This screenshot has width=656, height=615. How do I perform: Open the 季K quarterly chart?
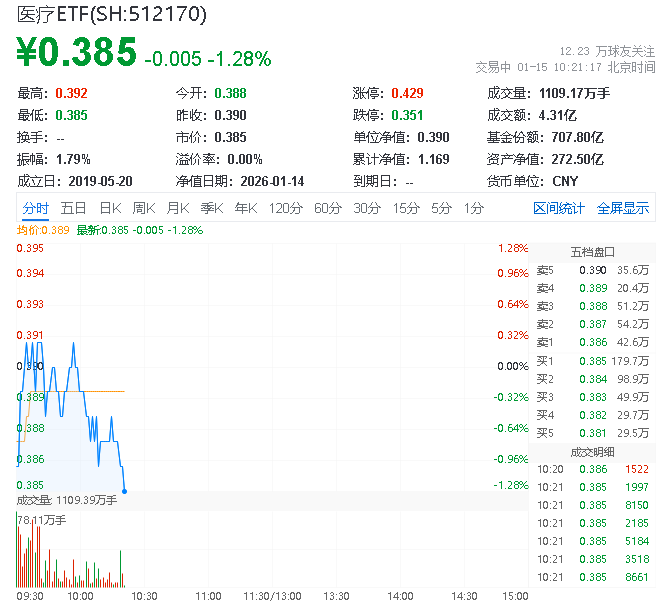(211, 208)
